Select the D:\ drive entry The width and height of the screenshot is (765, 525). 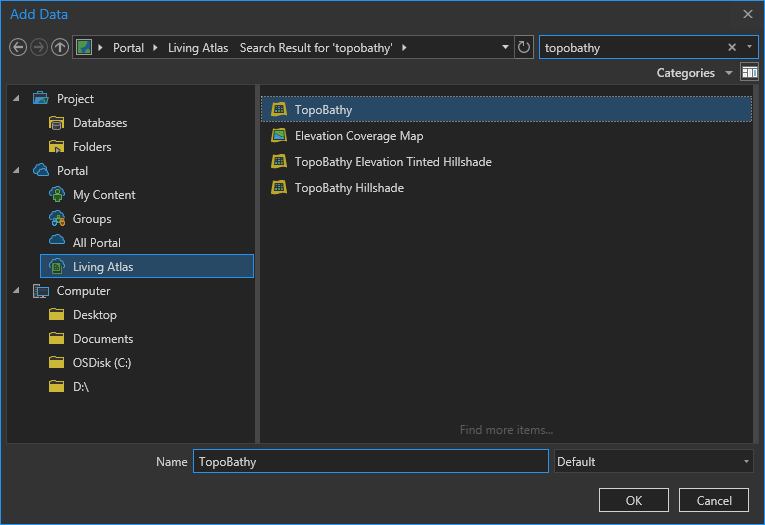point(81,386)
